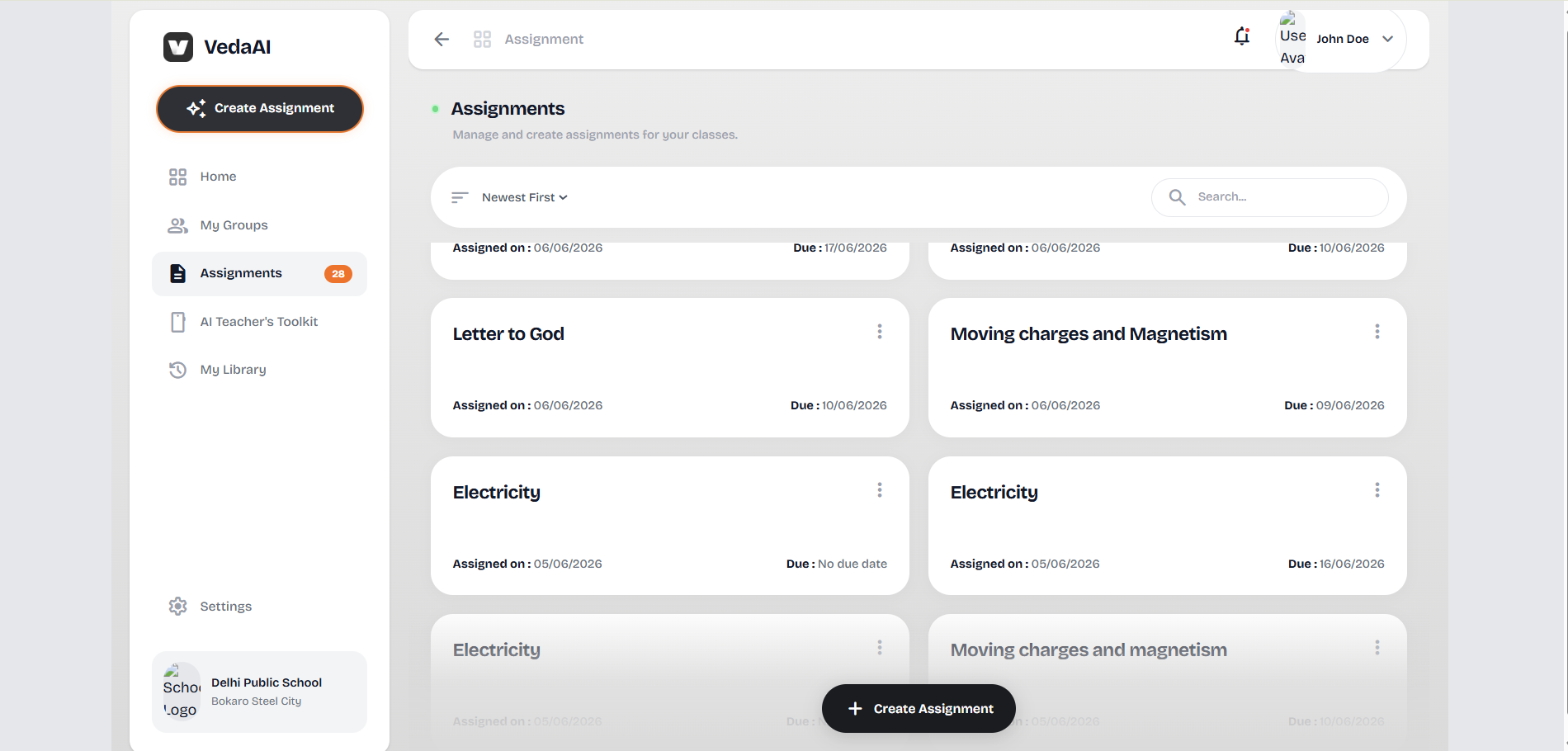Open the user avatar in the header
Image resolution: width=1568 pixels, height=751 pixels.
pyautogui.click(x=1292, y=39)
